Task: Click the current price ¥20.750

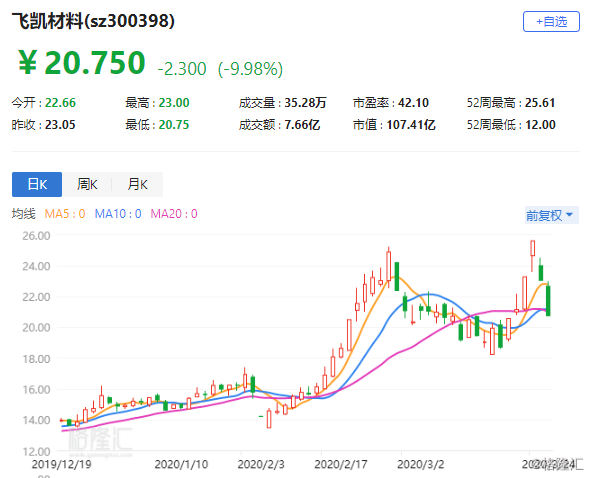Action: 82,63
